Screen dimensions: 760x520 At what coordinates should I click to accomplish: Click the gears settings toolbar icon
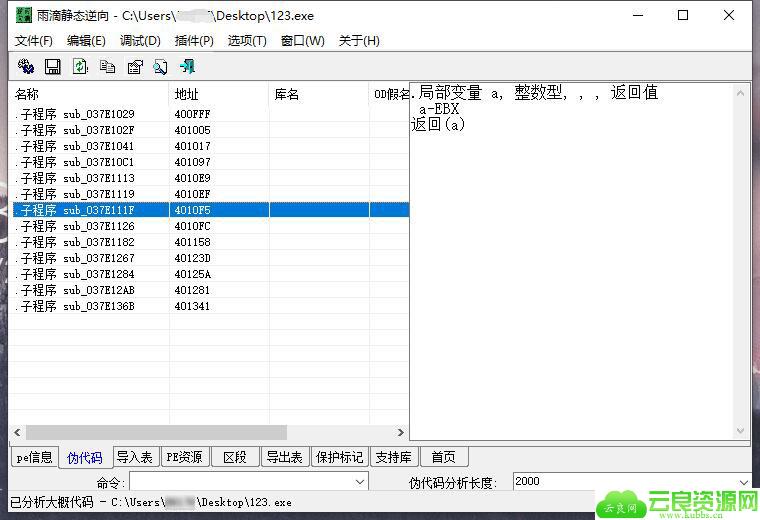(26, 66)
